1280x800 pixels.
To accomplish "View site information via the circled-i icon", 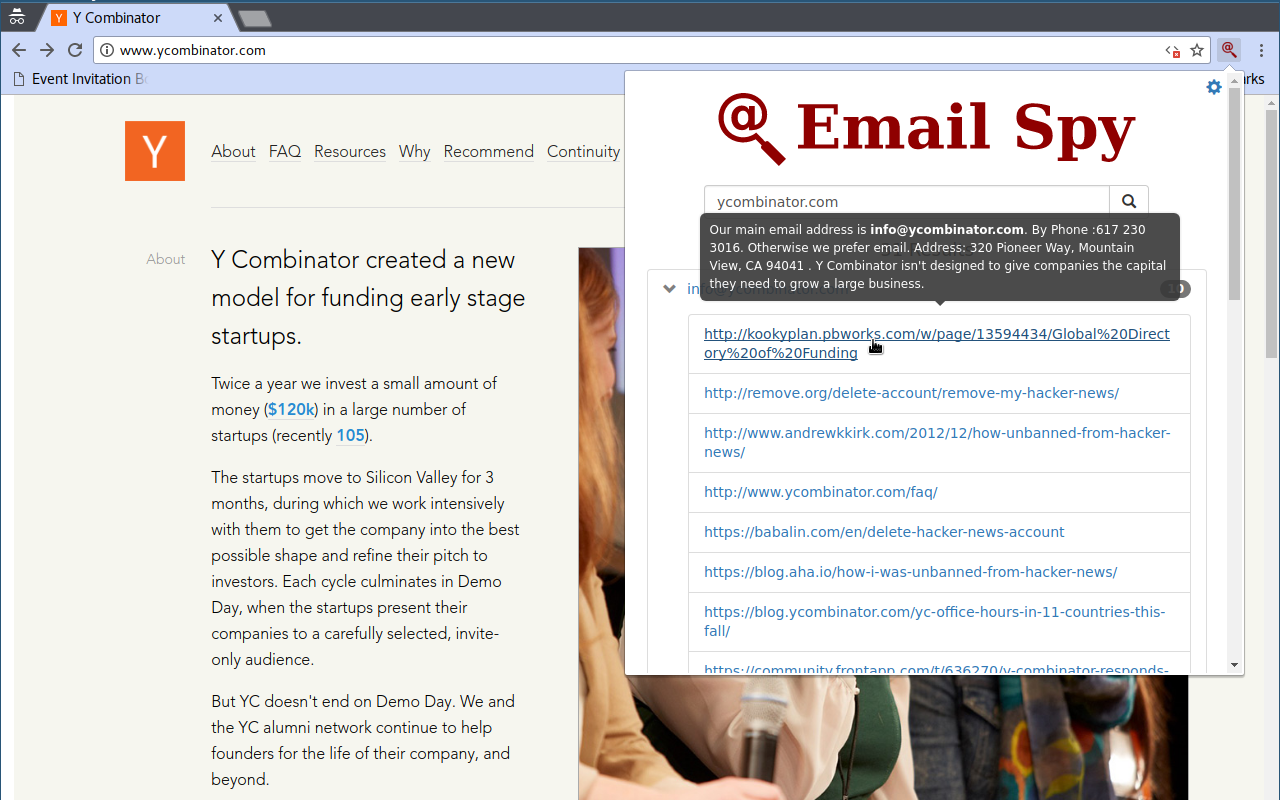I will click(105, 49).
